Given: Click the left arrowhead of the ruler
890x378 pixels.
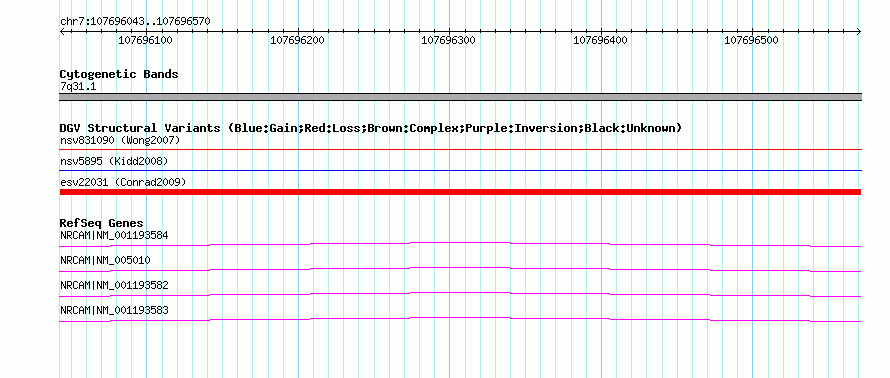Looking at the screenshot, I should pos(62,31).
